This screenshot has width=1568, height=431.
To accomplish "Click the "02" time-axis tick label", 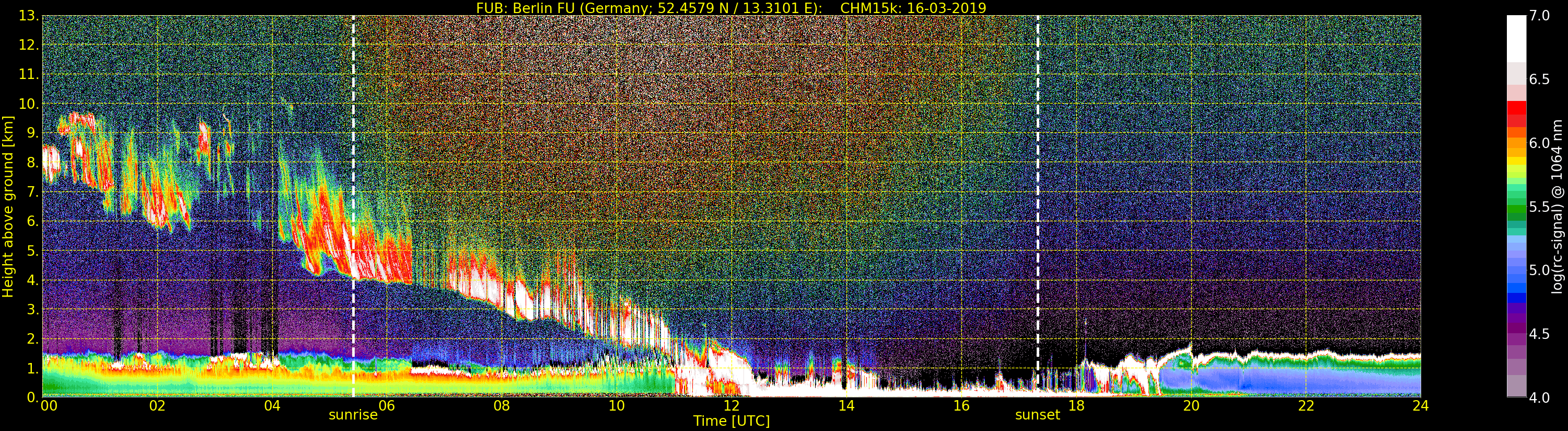I will click(x=157, y=406).
